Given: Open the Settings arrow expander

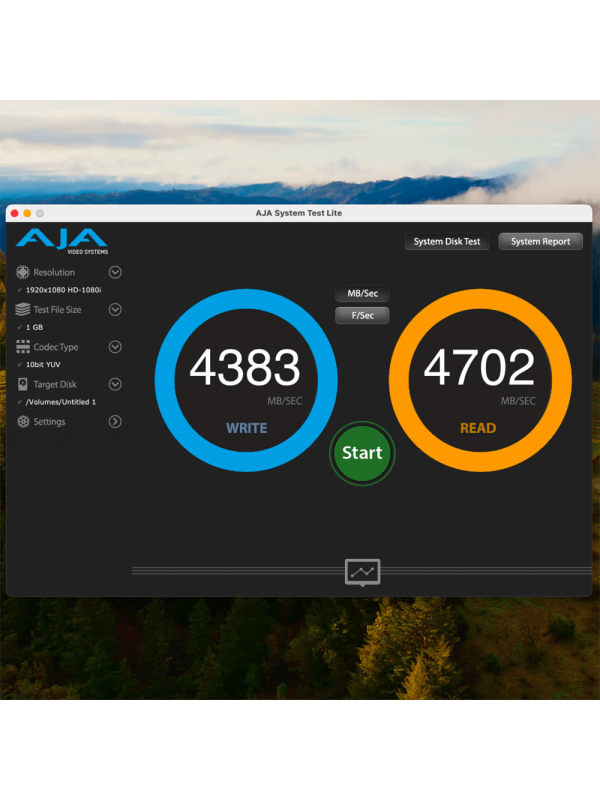Looking at the screenshot, I should [115, 421].
